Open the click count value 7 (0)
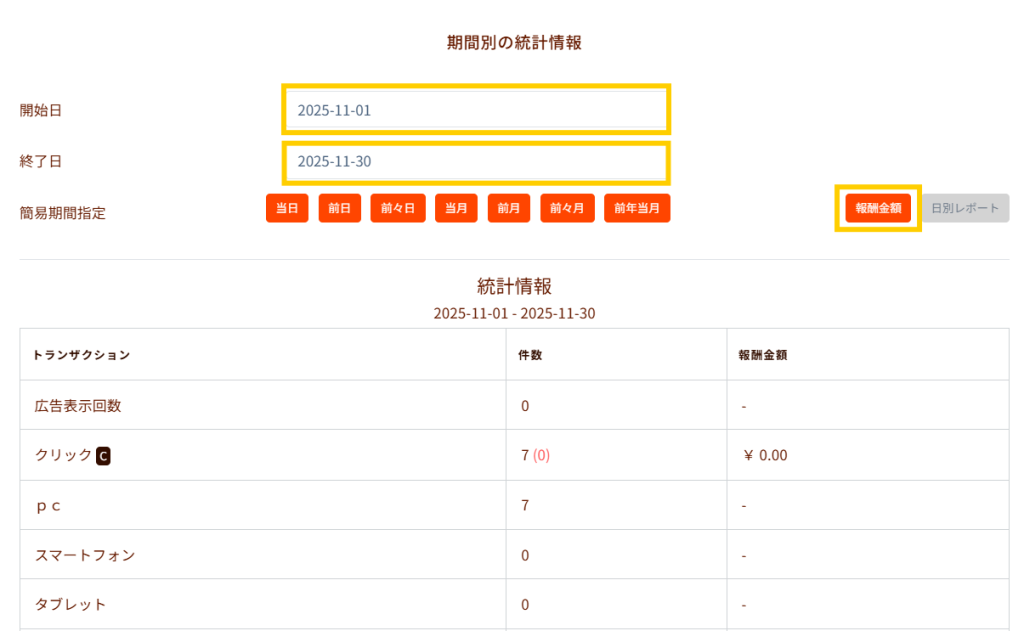 coord(535,456)
